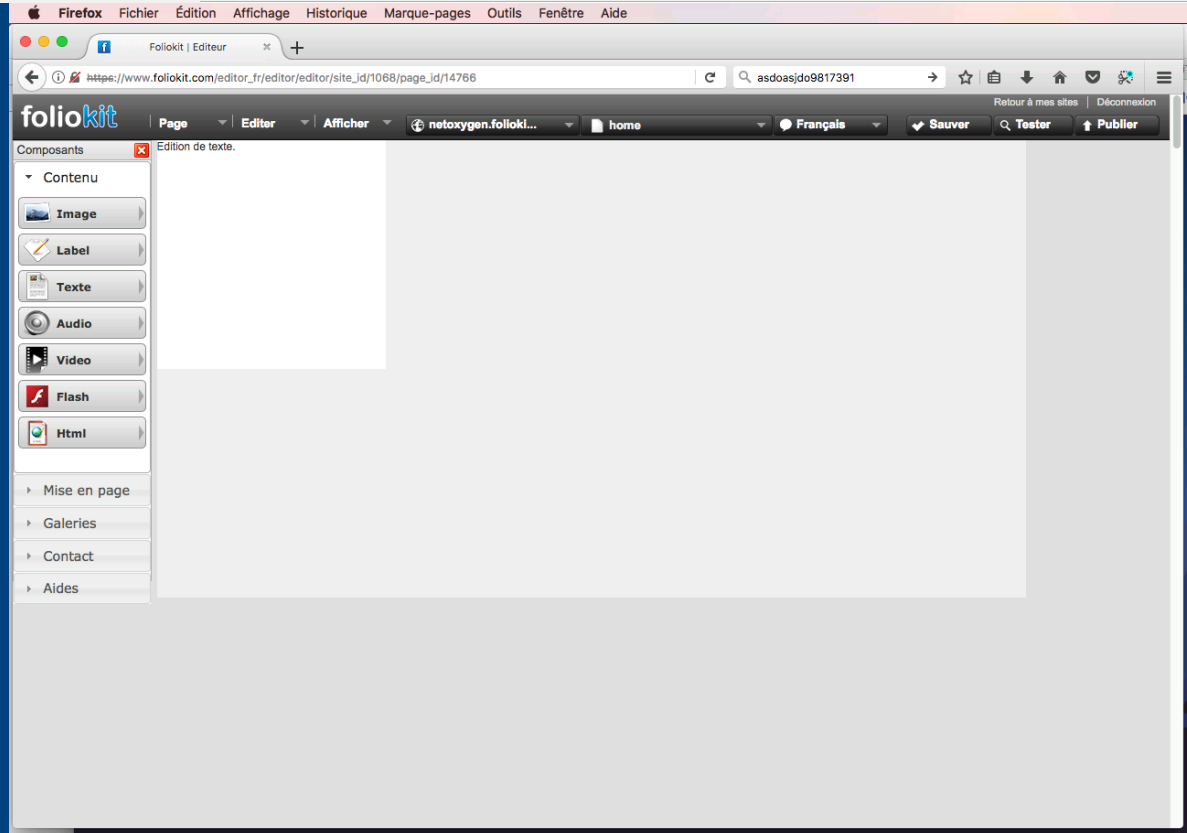Close the Composants panel
This screenshot has height=833, width=1187.
pyautogui.click(x=141, y=151)
